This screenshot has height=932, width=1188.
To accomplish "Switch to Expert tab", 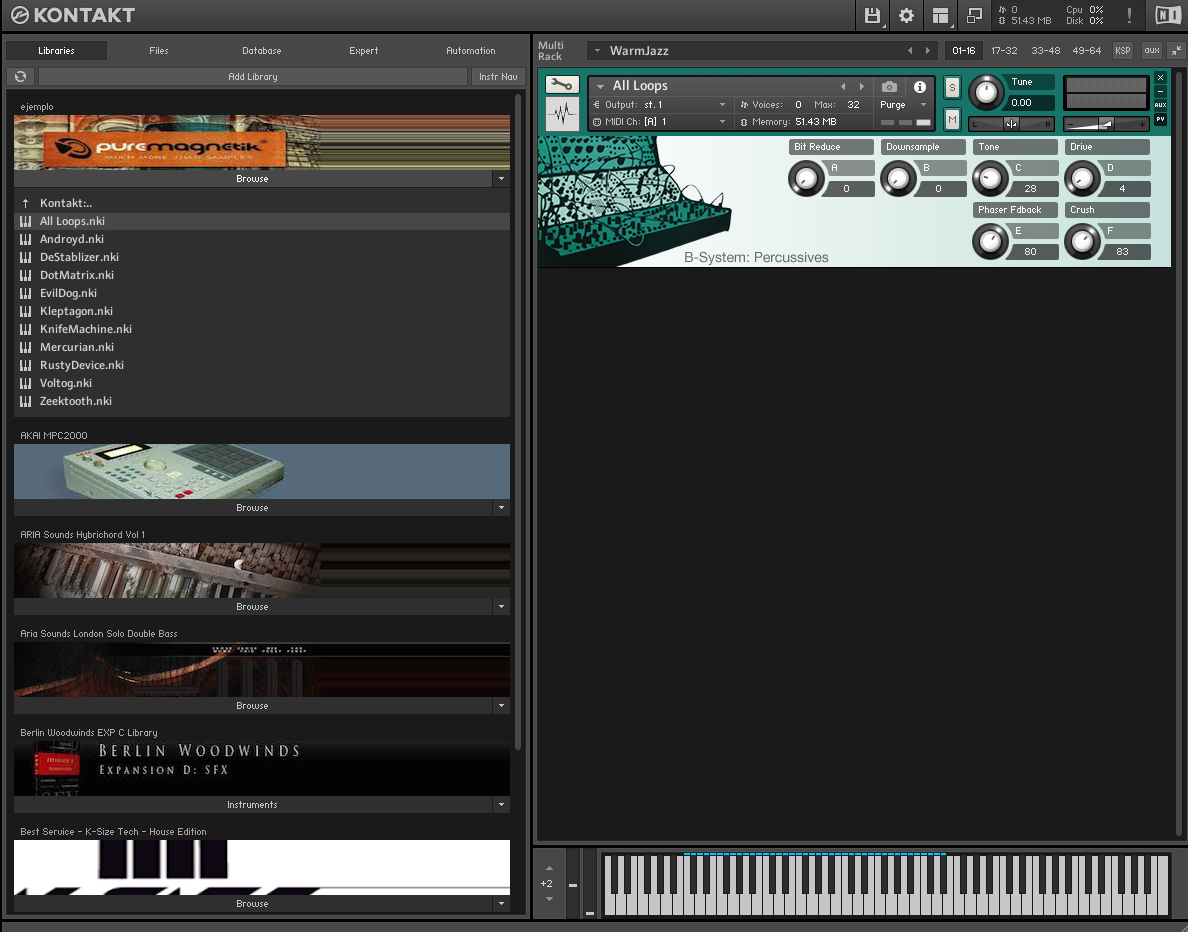I will (x=364, y=51).
